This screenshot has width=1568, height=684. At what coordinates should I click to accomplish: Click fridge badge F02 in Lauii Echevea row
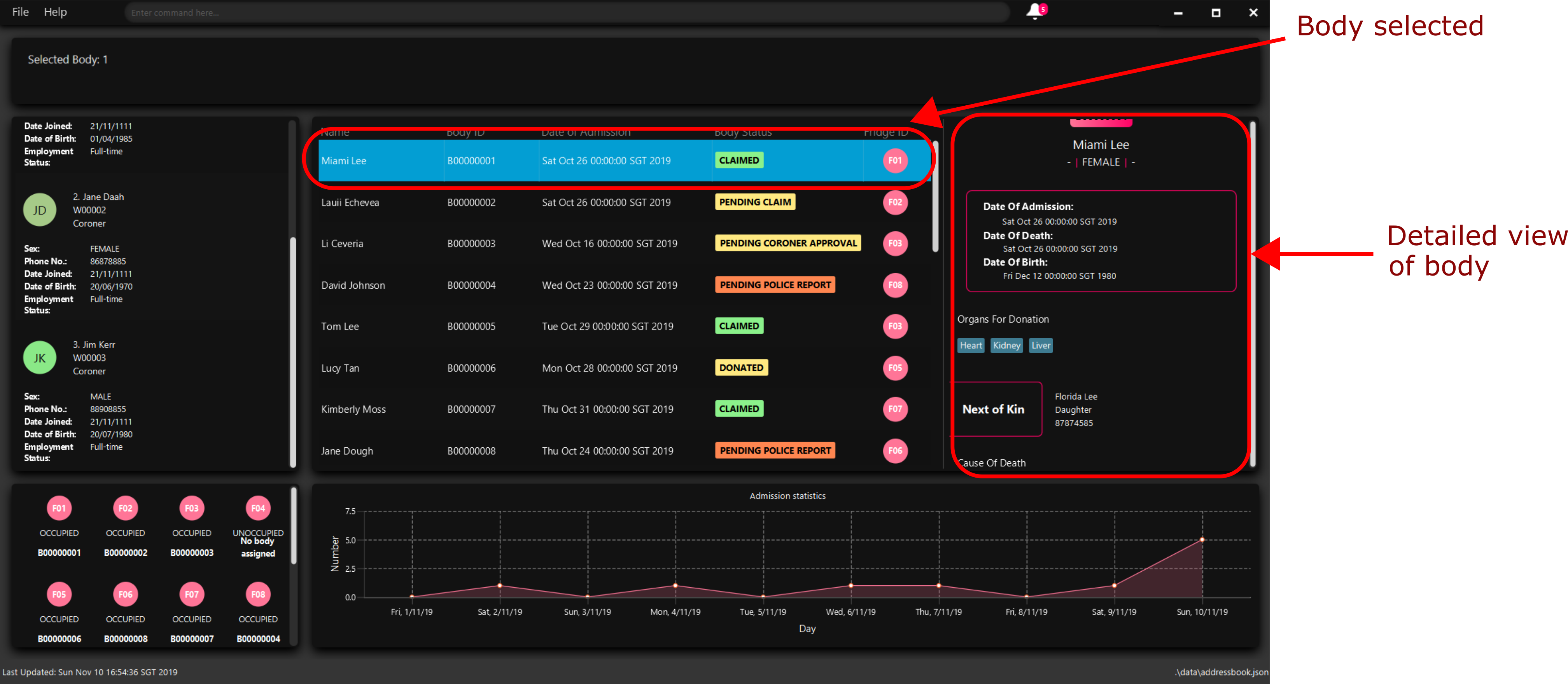pyautogui.click(x=895, y=202)
